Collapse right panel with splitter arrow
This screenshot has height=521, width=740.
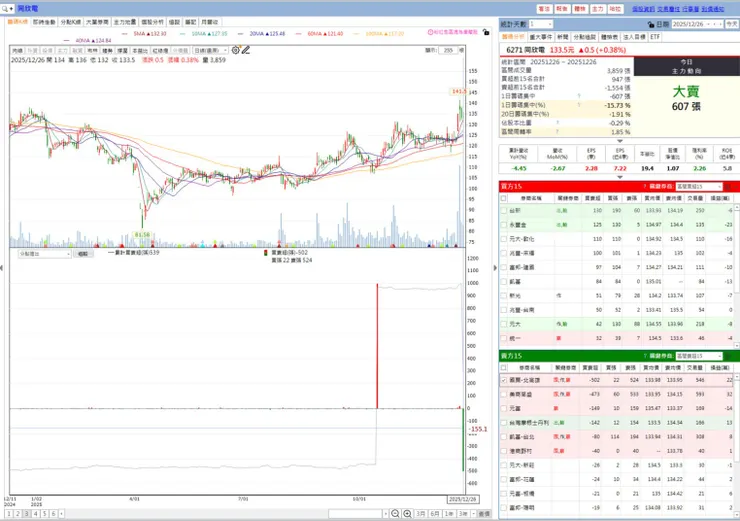pyautogui.click(x=495, y=268)
